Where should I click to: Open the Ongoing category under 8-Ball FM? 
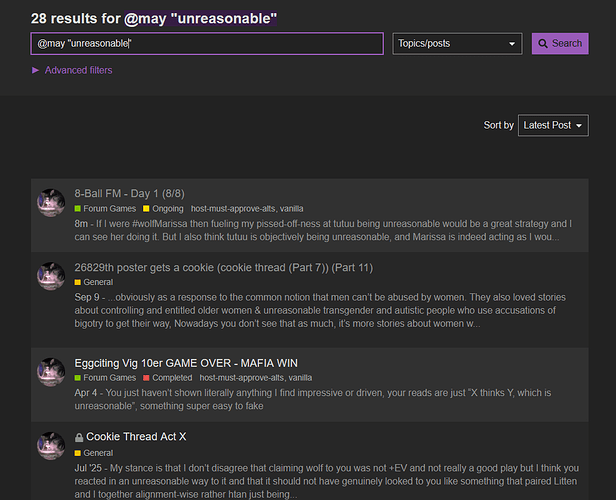pos(163,209)
